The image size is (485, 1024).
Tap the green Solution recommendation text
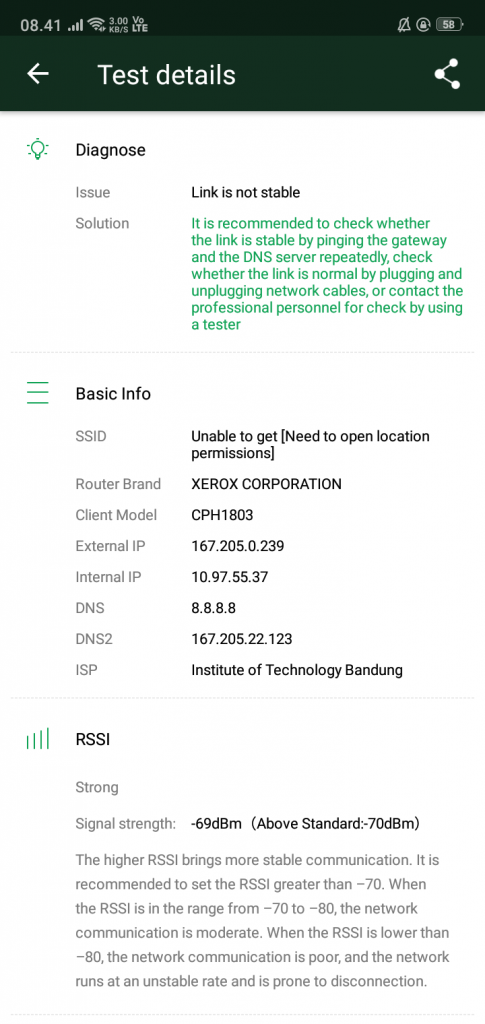(x=327, y=274)
